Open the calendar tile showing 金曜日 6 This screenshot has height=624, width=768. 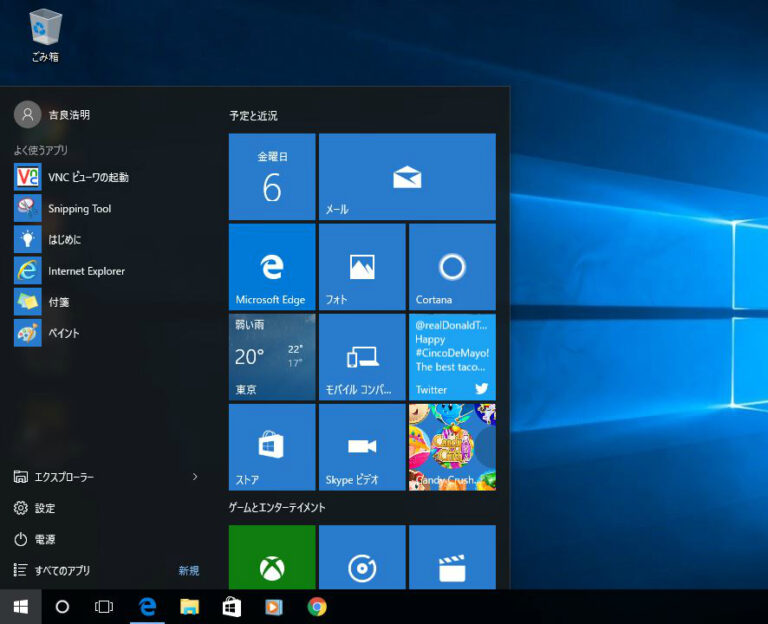point(272,177)
